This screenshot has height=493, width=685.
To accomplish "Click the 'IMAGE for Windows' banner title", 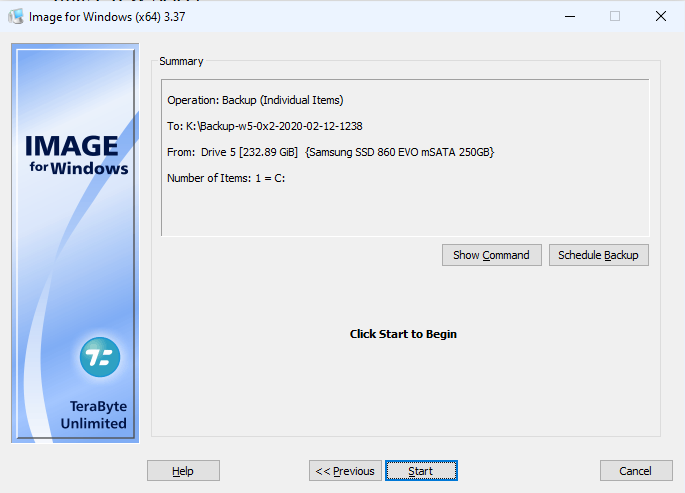I will (x=77, y=155).
